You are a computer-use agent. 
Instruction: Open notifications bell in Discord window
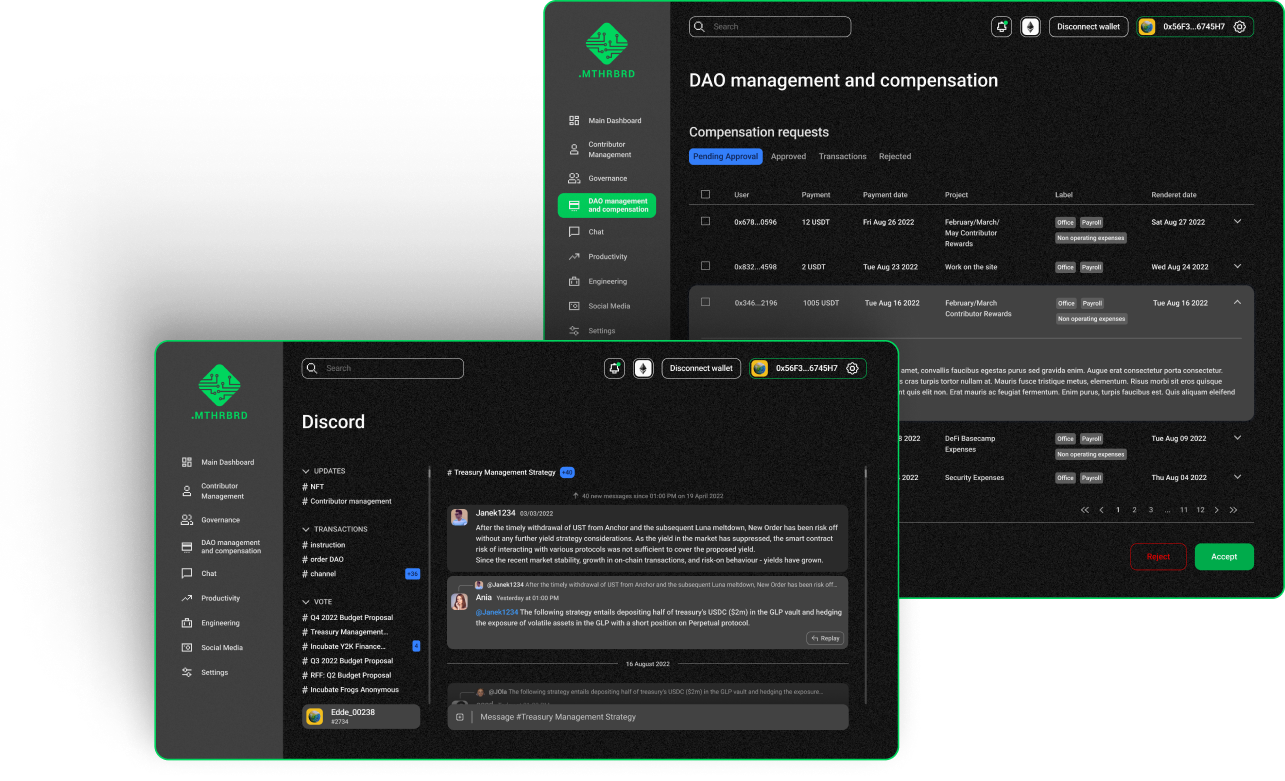click(x=614, y=368)
